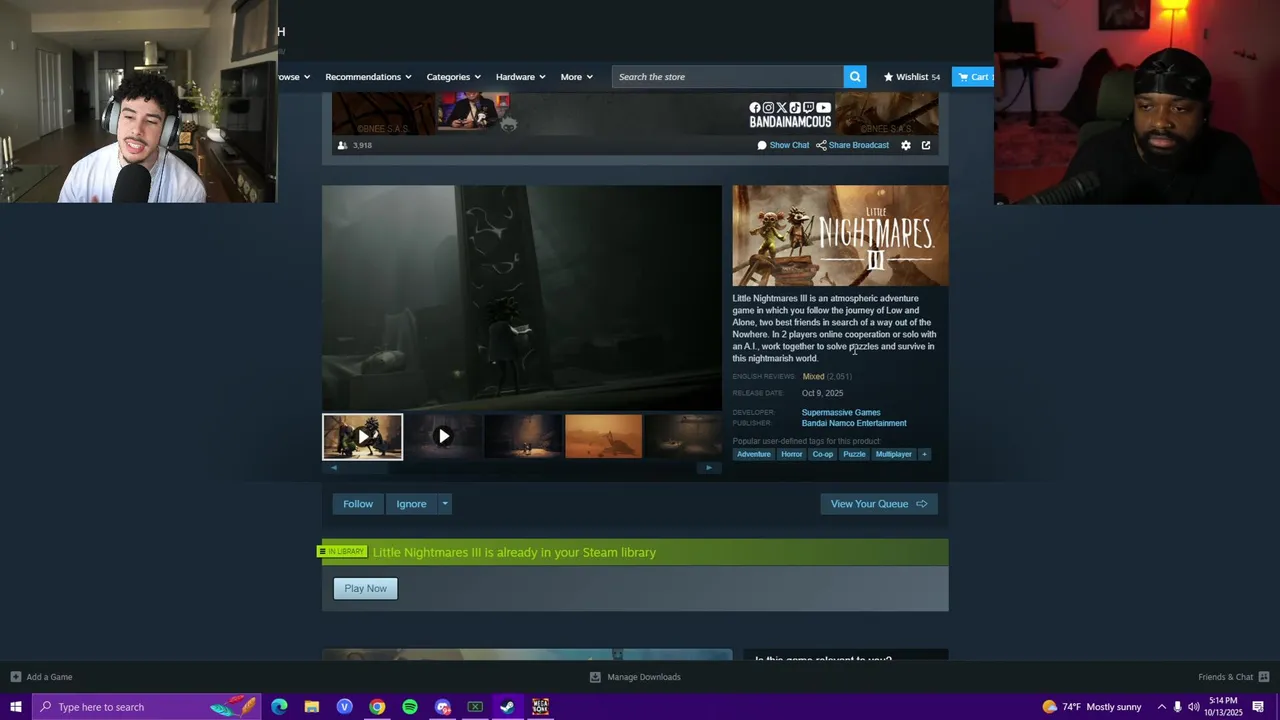
Task: Open the Wishlist with star icon
Action: (x=911, y=77)
